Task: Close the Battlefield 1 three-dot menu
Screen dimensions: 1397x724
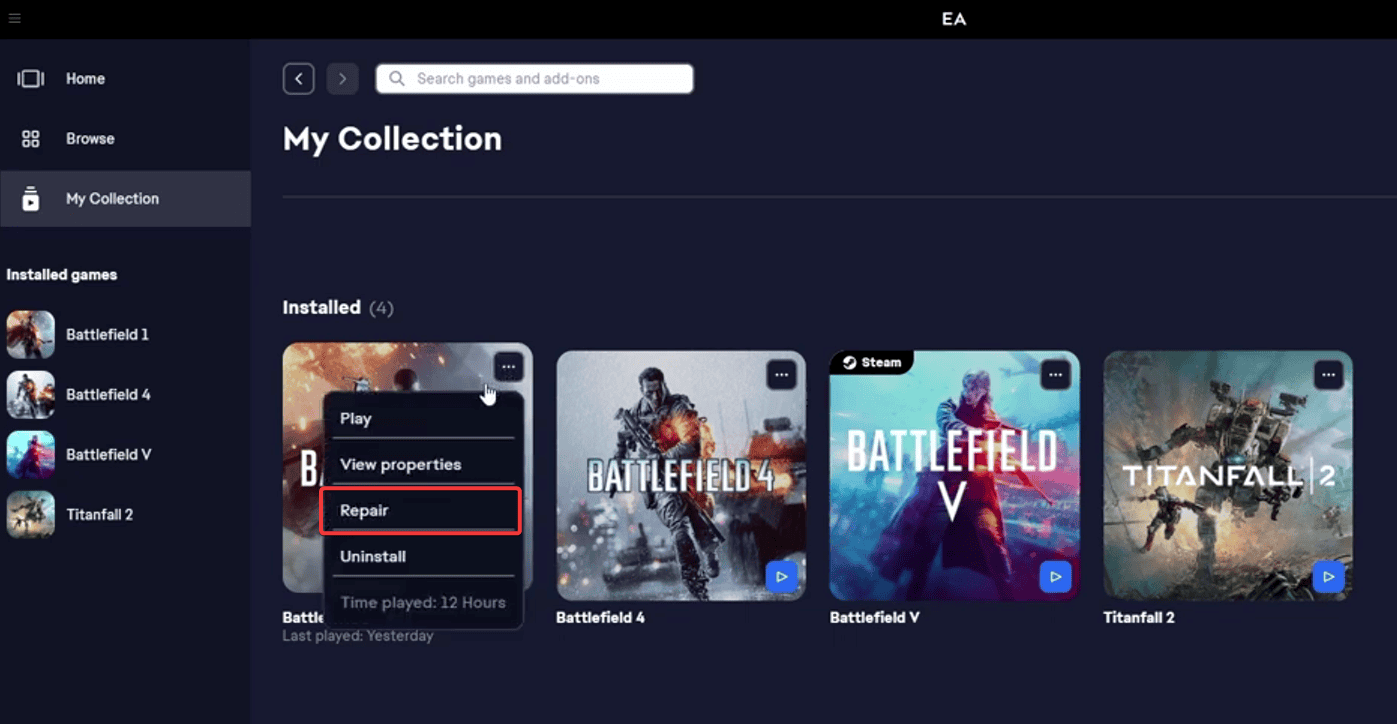Action: [x=509, y=367]
